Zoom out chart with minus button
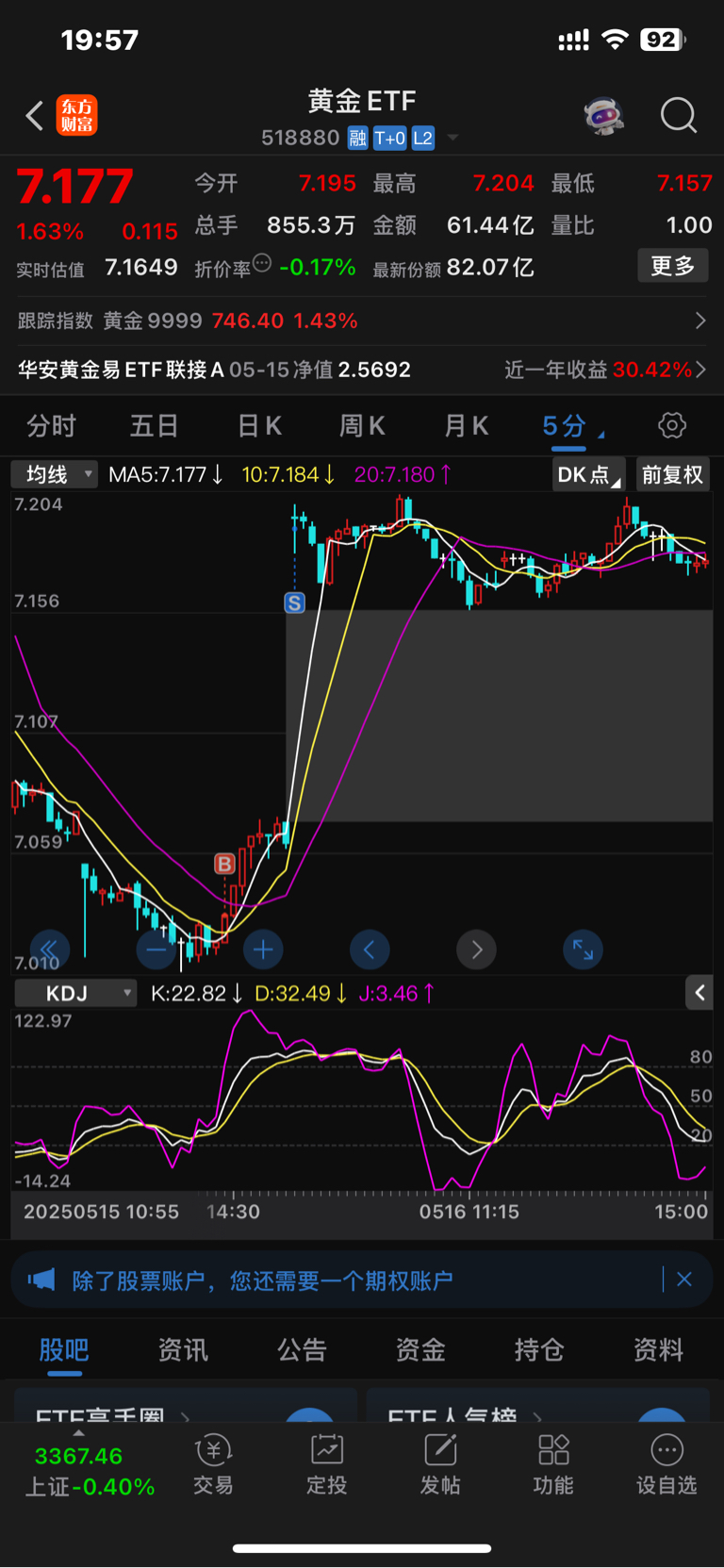The width and height of the screenshot is (724, 1568). [x=156, y=949]
